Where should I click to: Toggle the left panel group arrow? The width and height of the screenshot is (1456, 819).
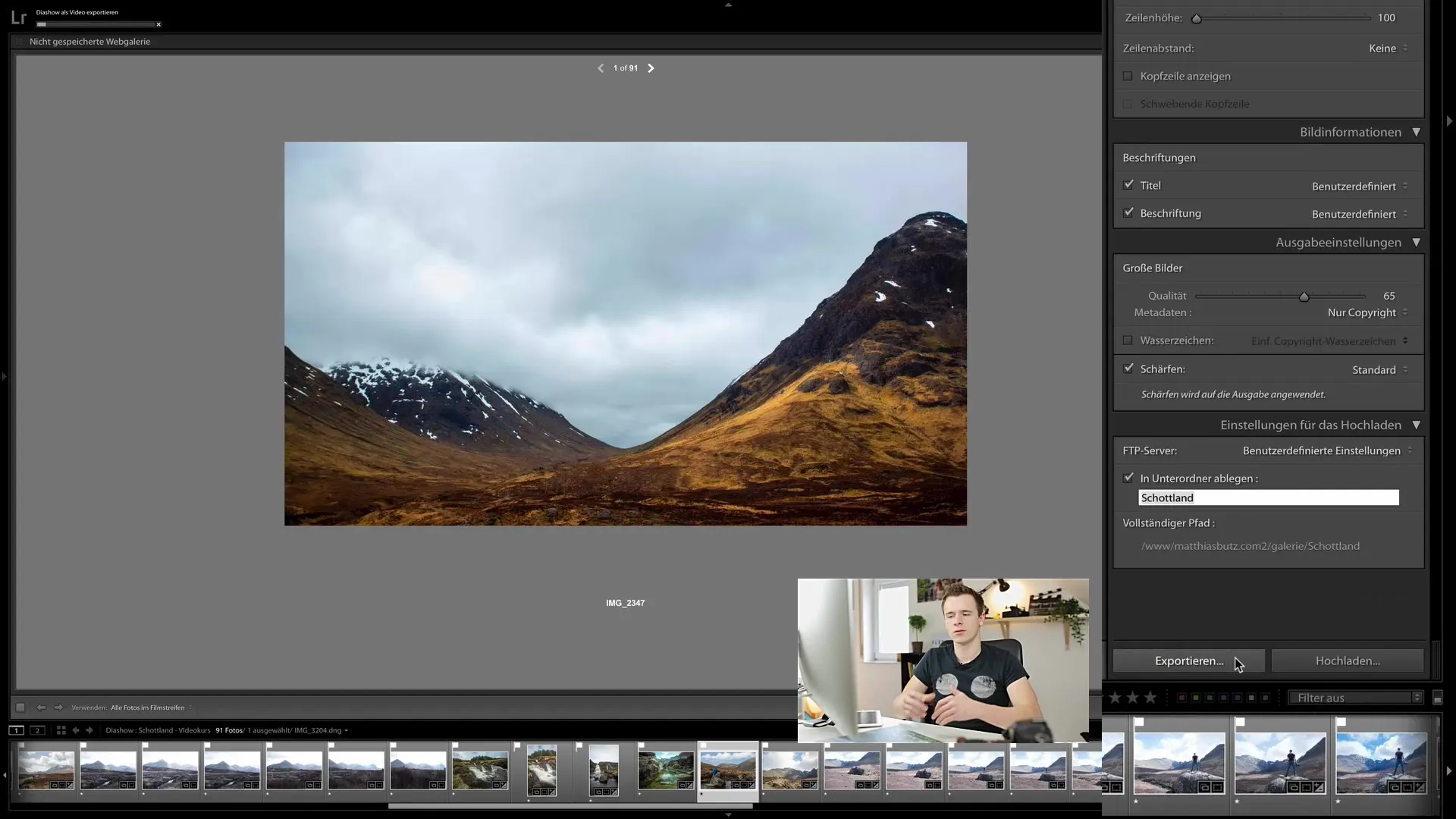[4, 376]
